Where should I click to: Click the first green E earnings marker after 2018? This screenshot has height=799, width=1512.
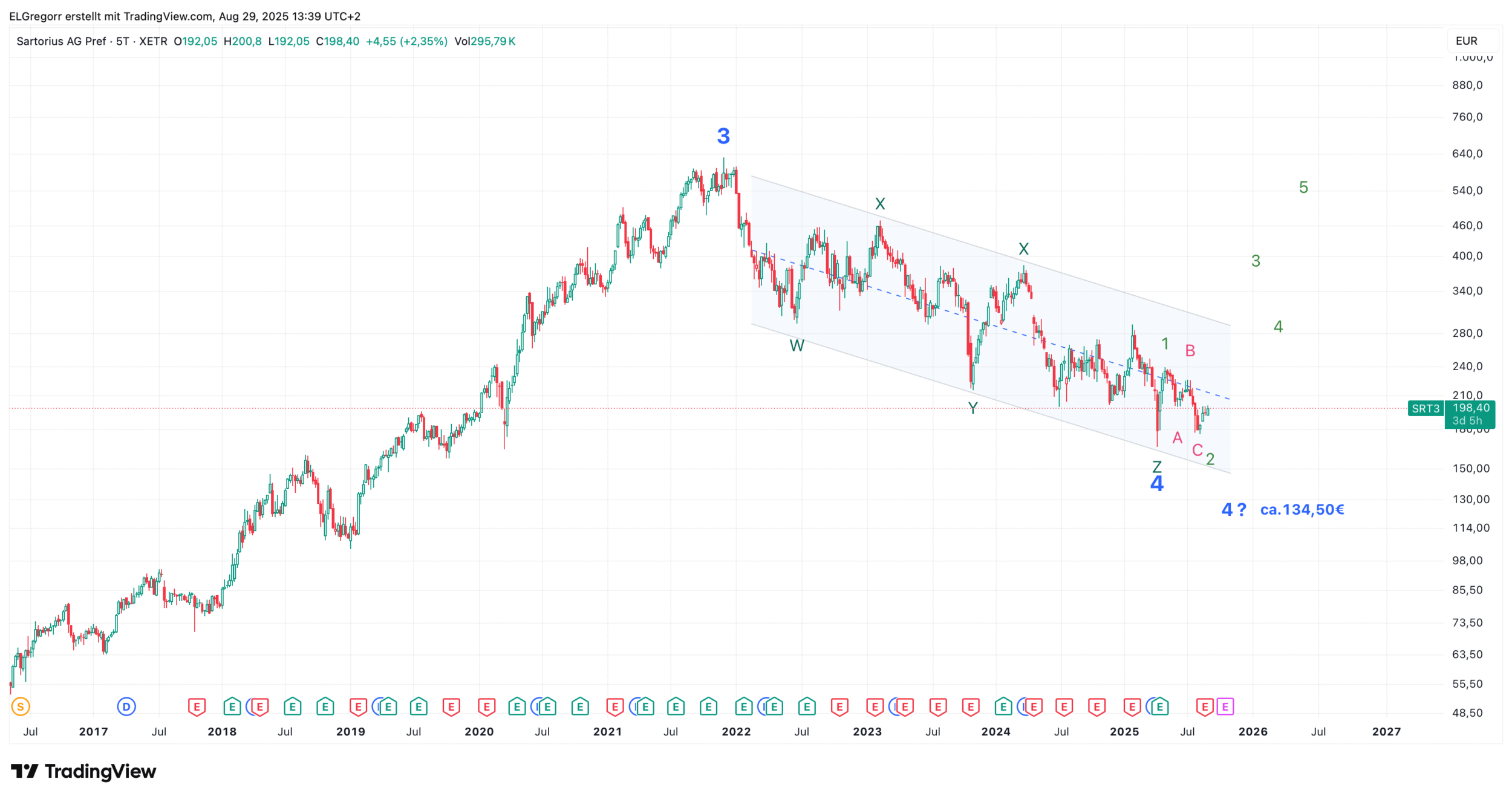[232, 706]
